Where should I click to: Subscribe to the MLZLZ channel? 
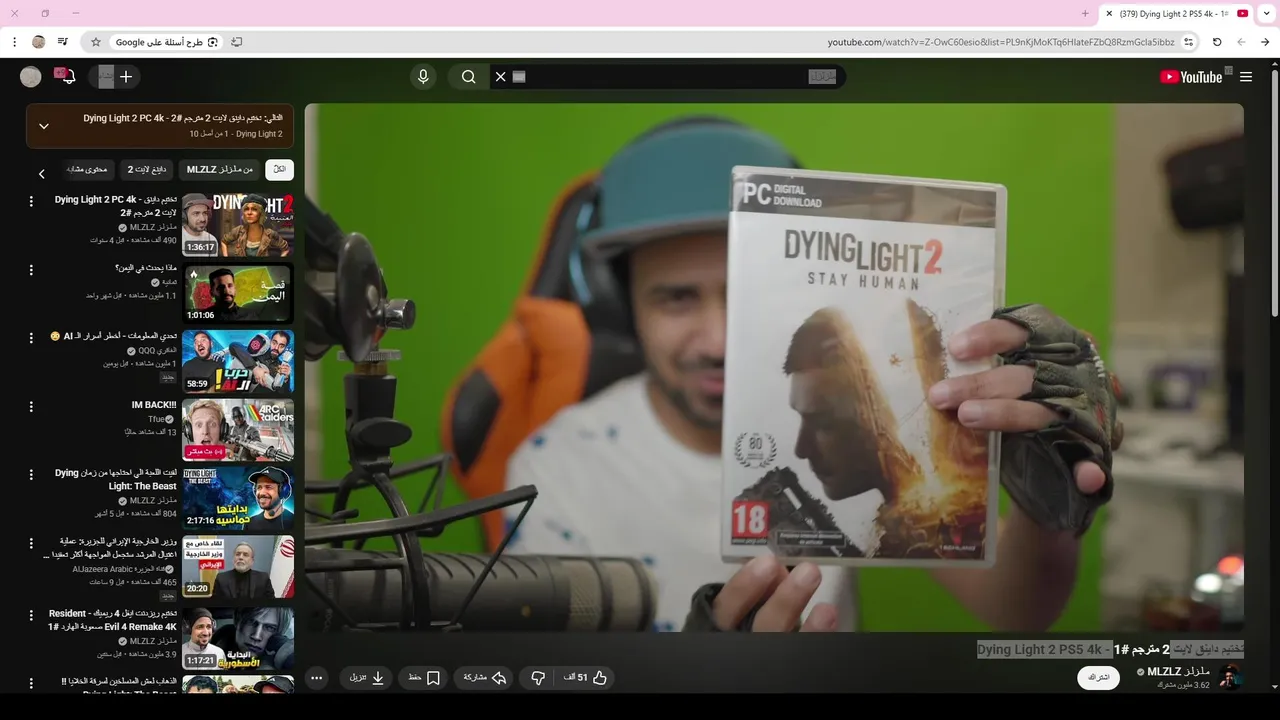(1098, 678)
